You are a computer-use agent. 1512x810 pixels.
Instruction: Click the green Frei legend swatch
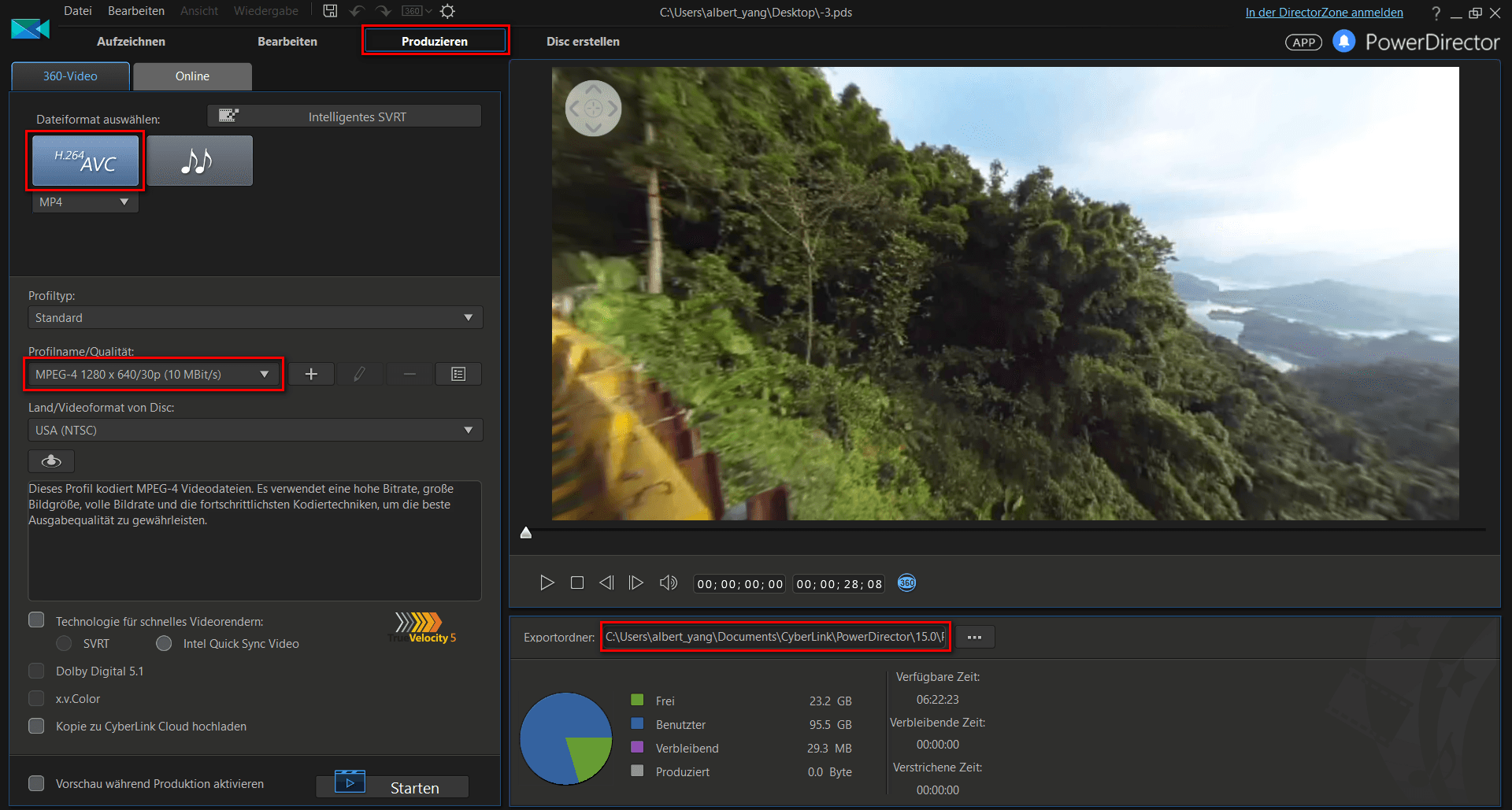(637, 700)
